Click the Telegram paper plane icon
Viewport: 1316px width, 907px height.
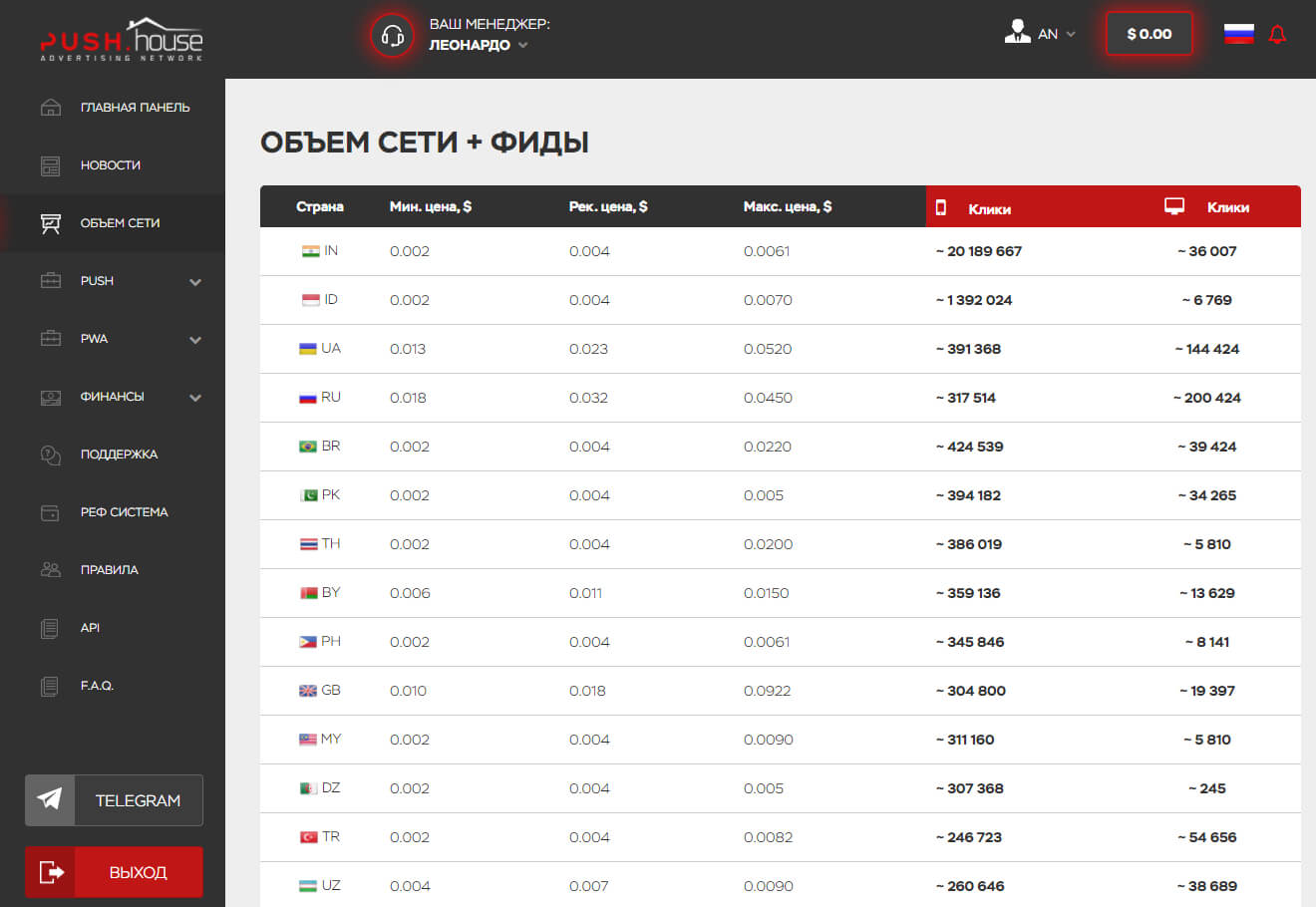click(x=50, y=799)
